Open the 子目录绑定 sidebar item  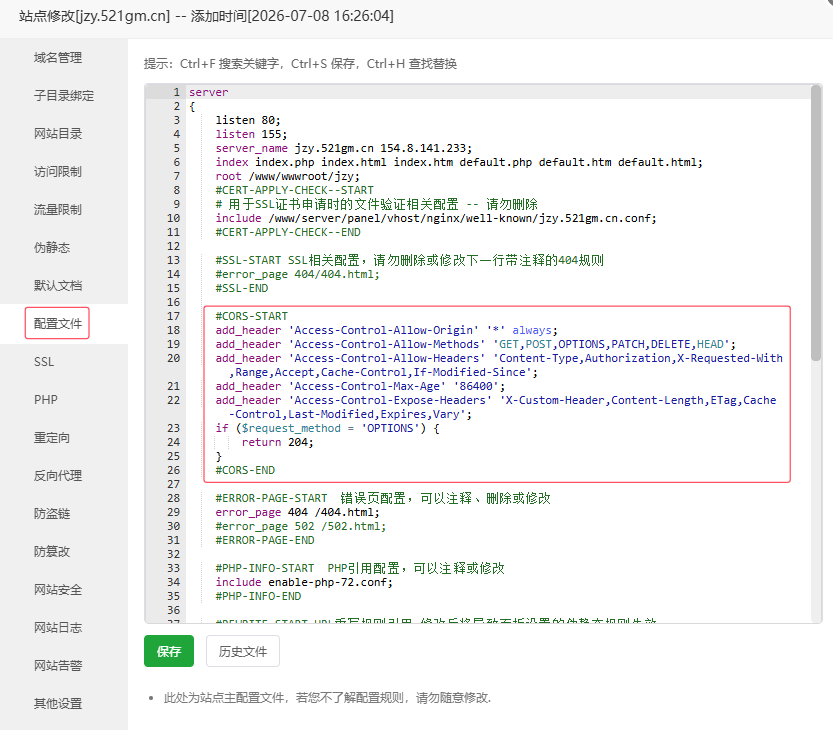tap(64, 96)
